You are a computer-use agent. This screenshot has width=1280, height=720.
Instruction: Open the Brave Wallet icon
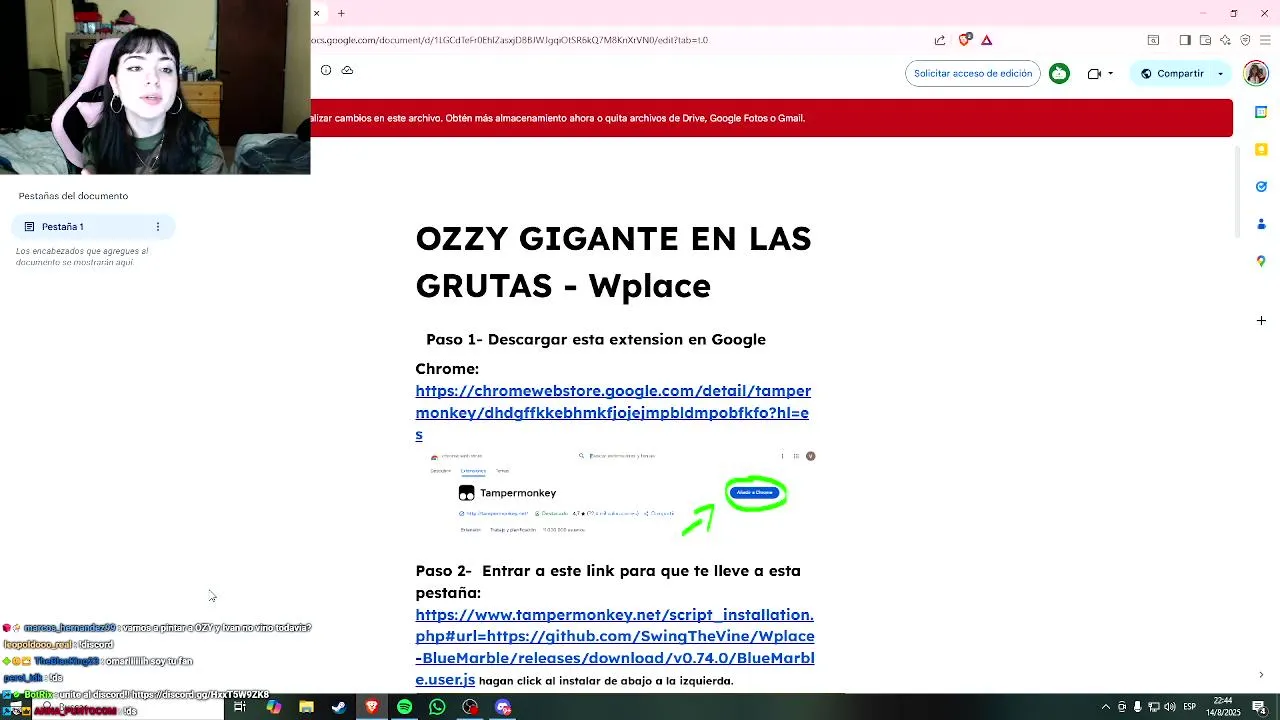point(1205,40)
